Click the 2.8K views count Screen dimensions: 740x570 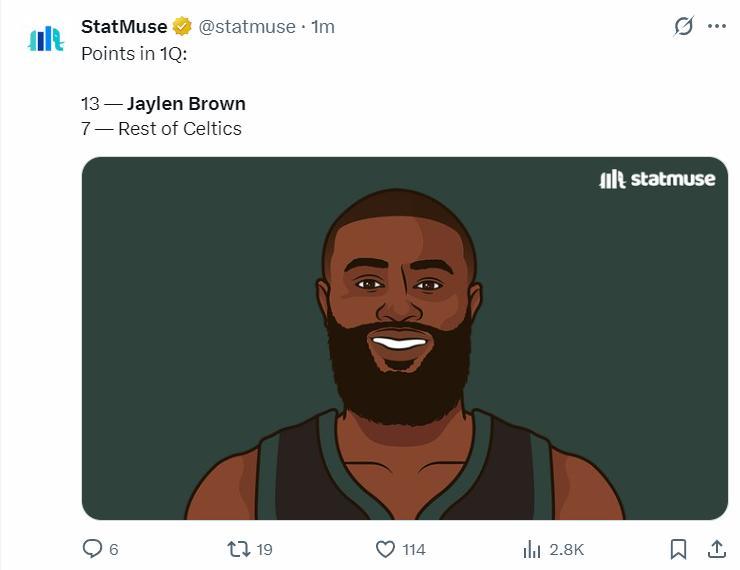coord(566,549)
